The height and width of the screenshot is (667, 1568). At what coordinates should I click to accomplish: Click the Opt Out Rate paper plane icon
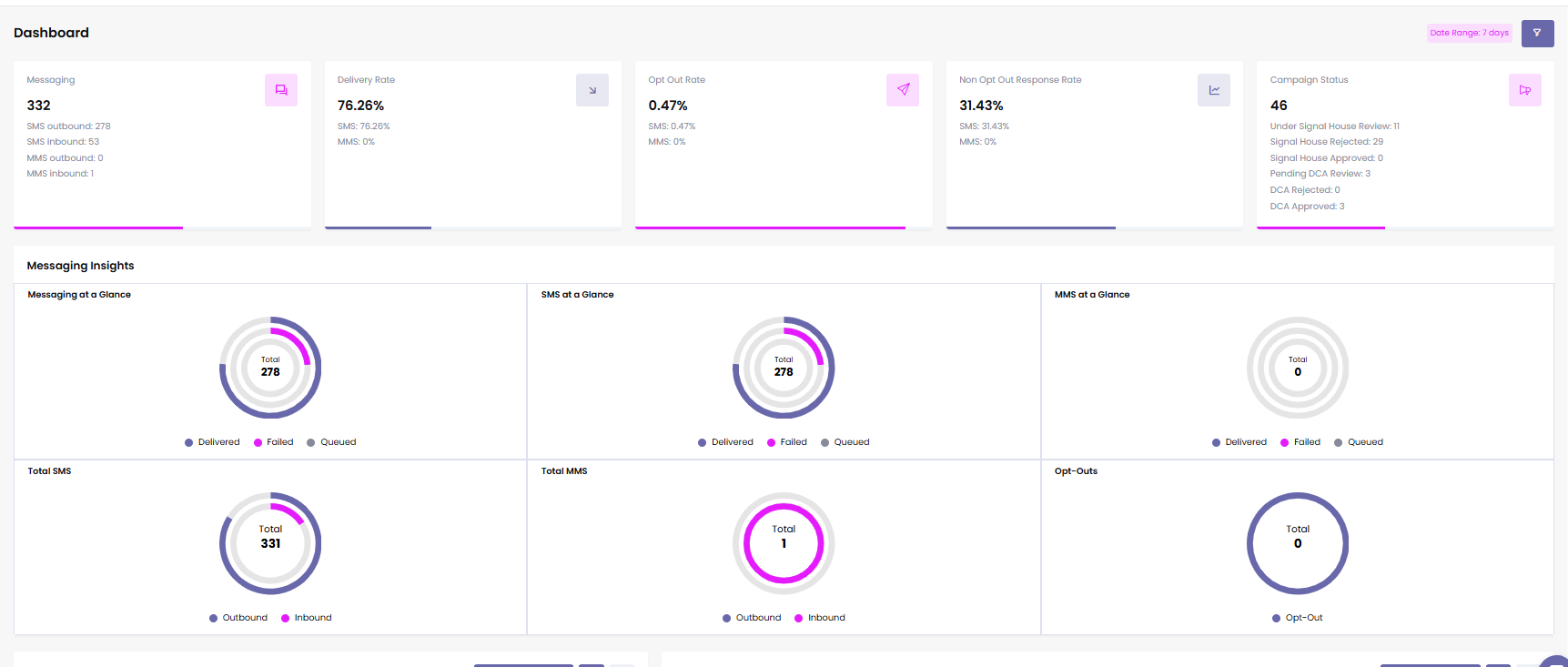click(x=903, y=90)
